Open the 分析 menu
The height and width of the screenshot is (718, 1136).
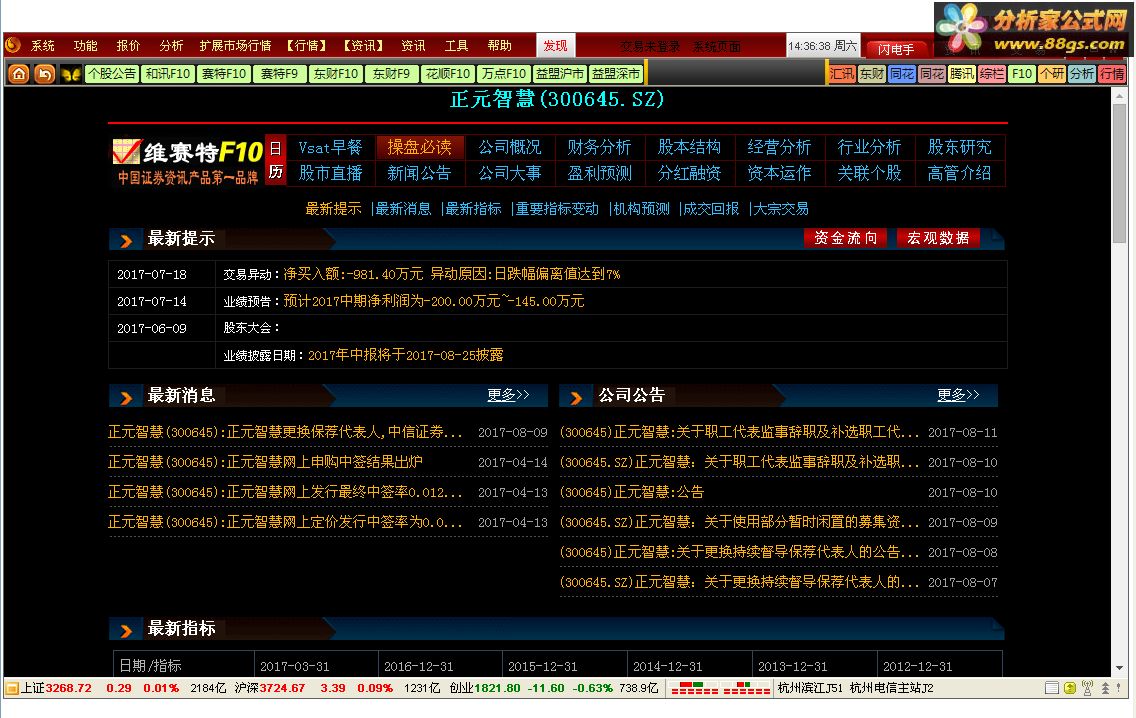click(171, 46)
